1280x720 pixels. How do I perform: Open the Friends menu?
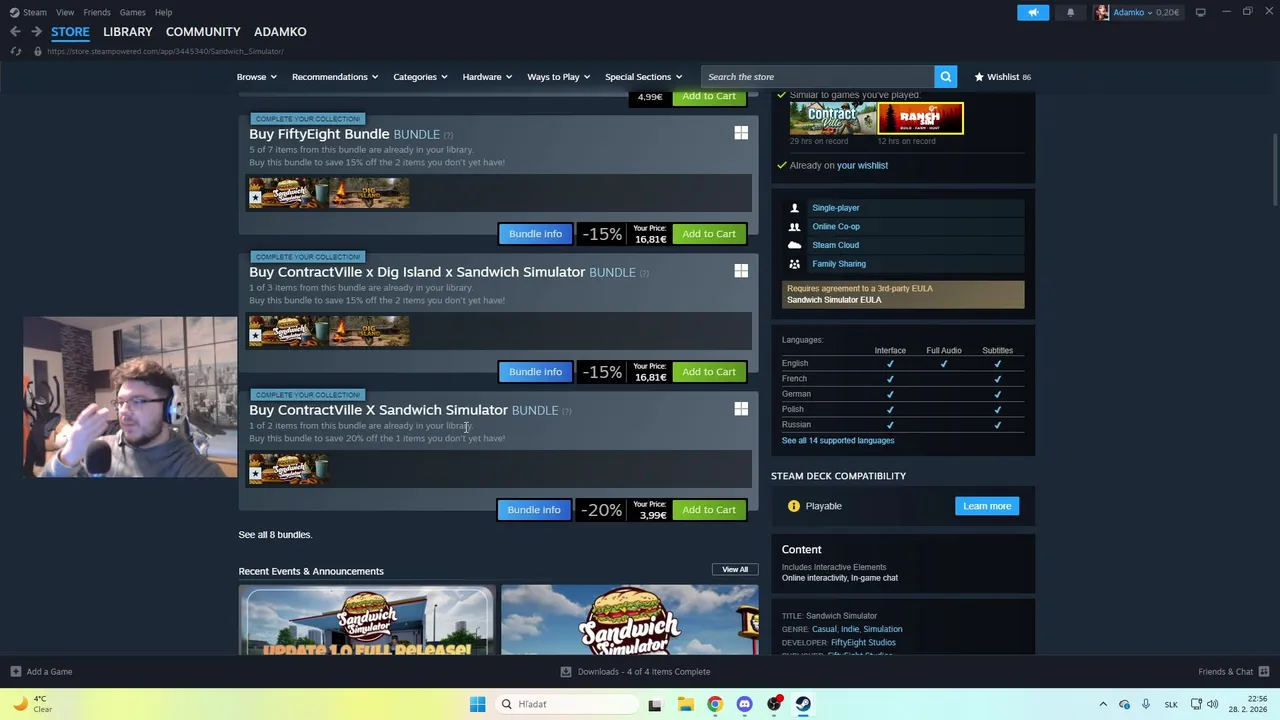[97, 12]
